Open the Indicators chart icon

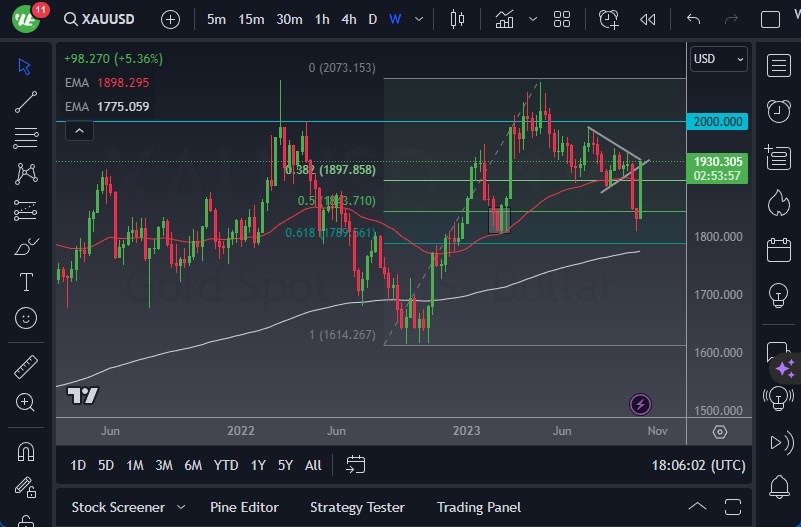[504, 19]
